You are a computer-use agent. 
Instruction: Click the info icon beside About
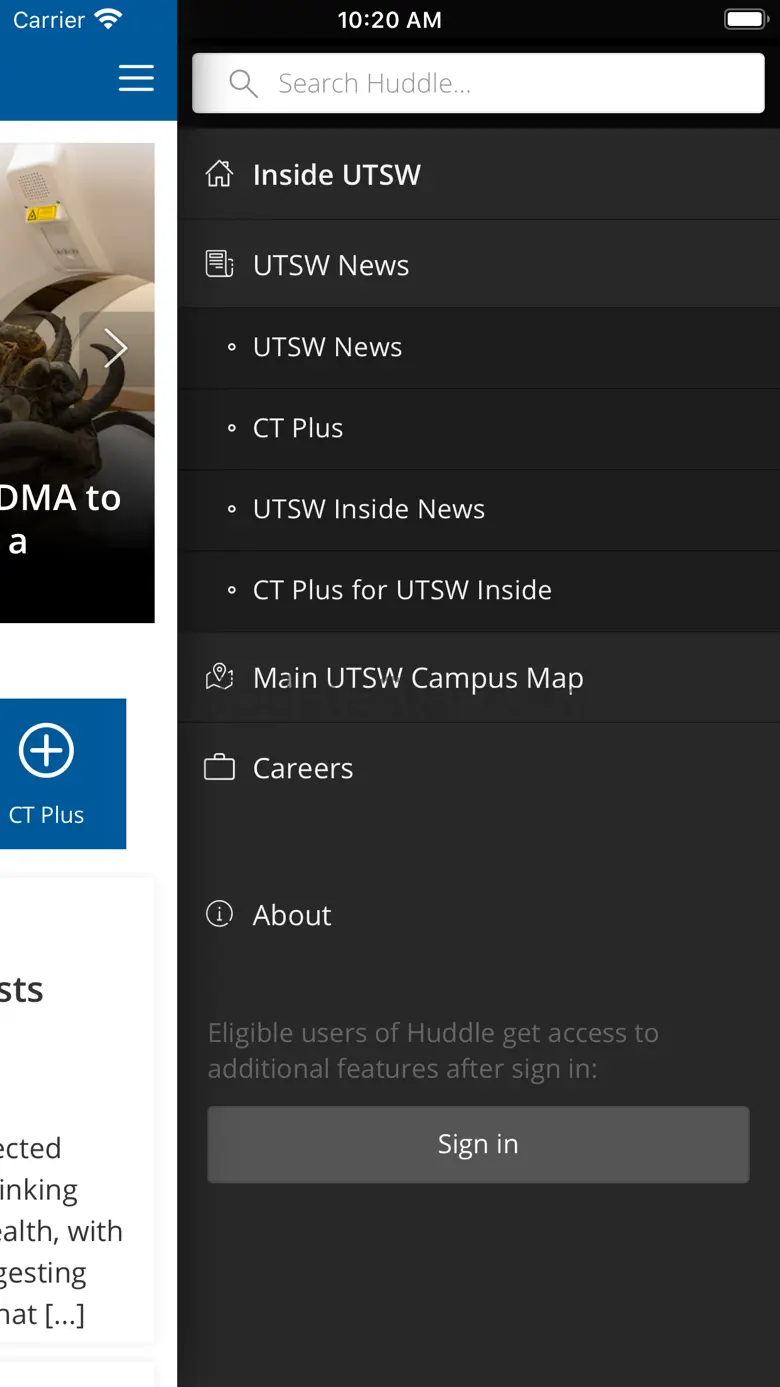[x=219, y=914]
